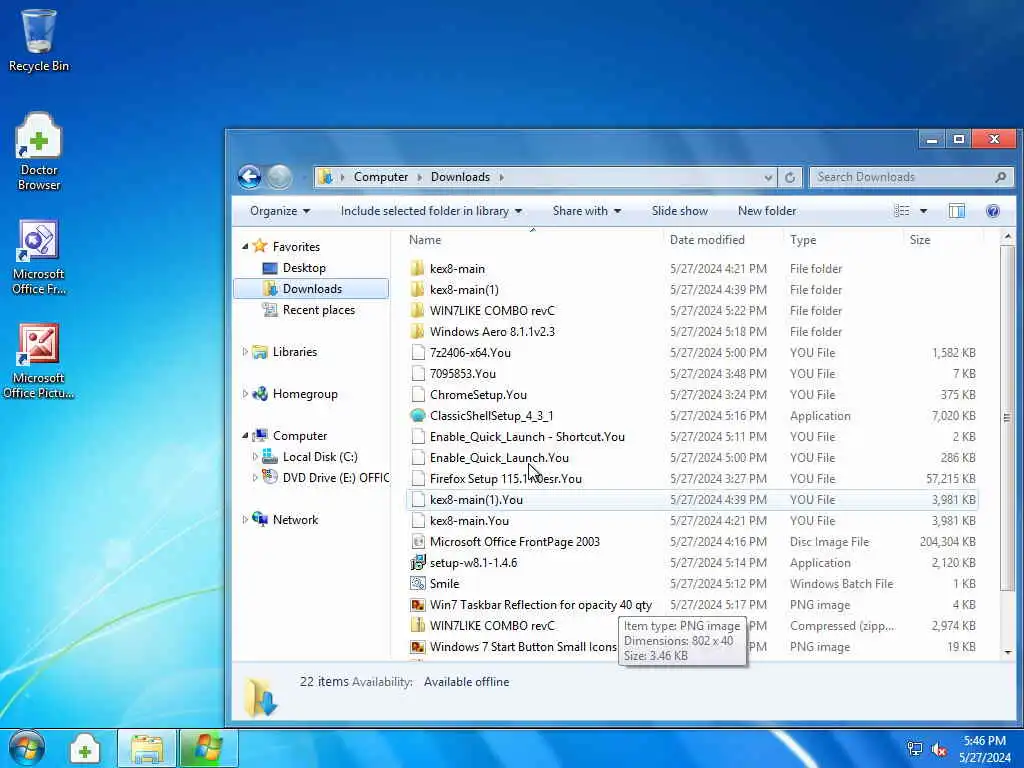
Task: Open the address bar history dropdown
Action: [x=768, y=177]
